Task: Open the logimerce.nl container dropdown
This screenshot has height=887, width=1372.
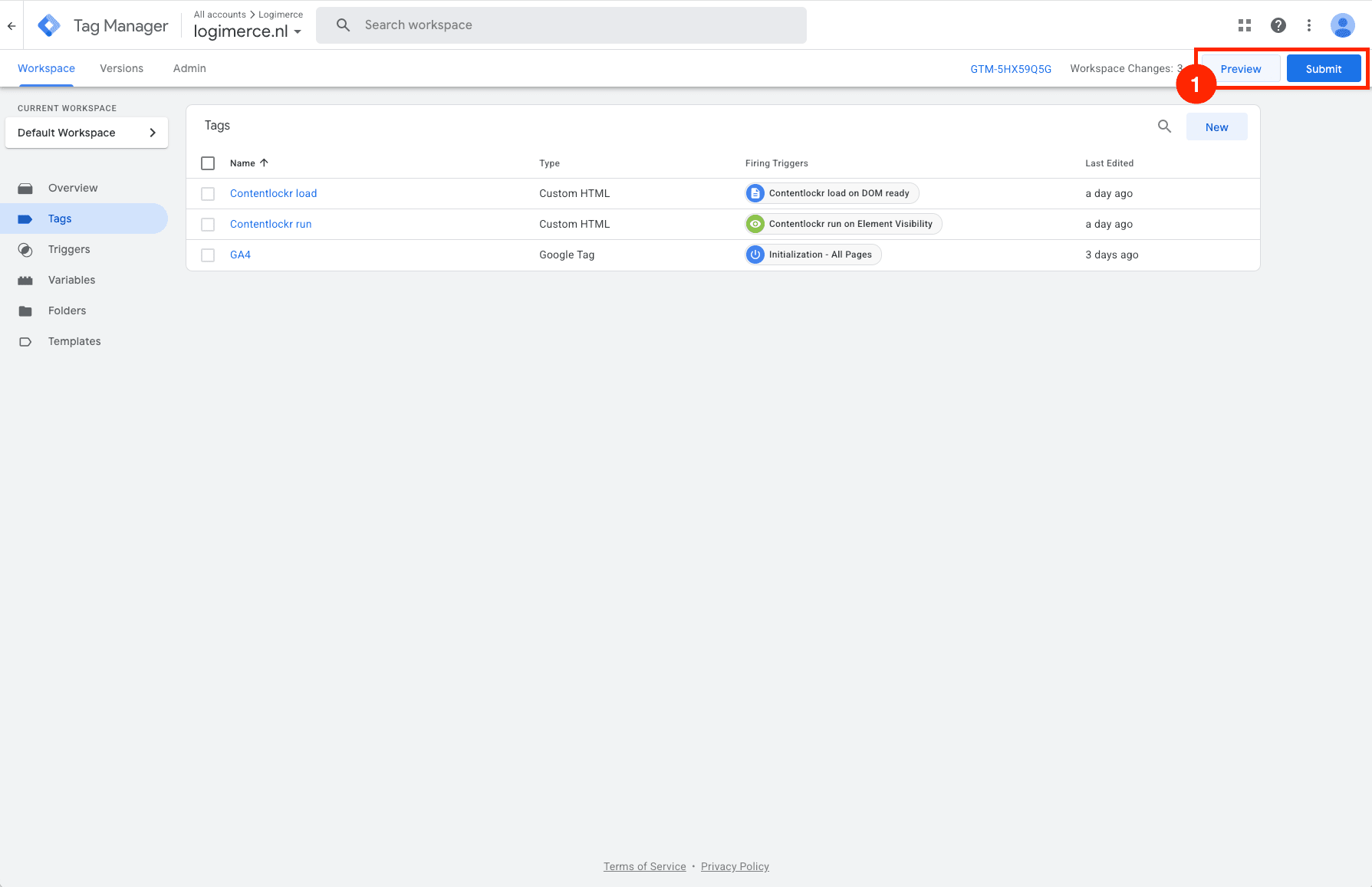Action: (x=247, y=31)
